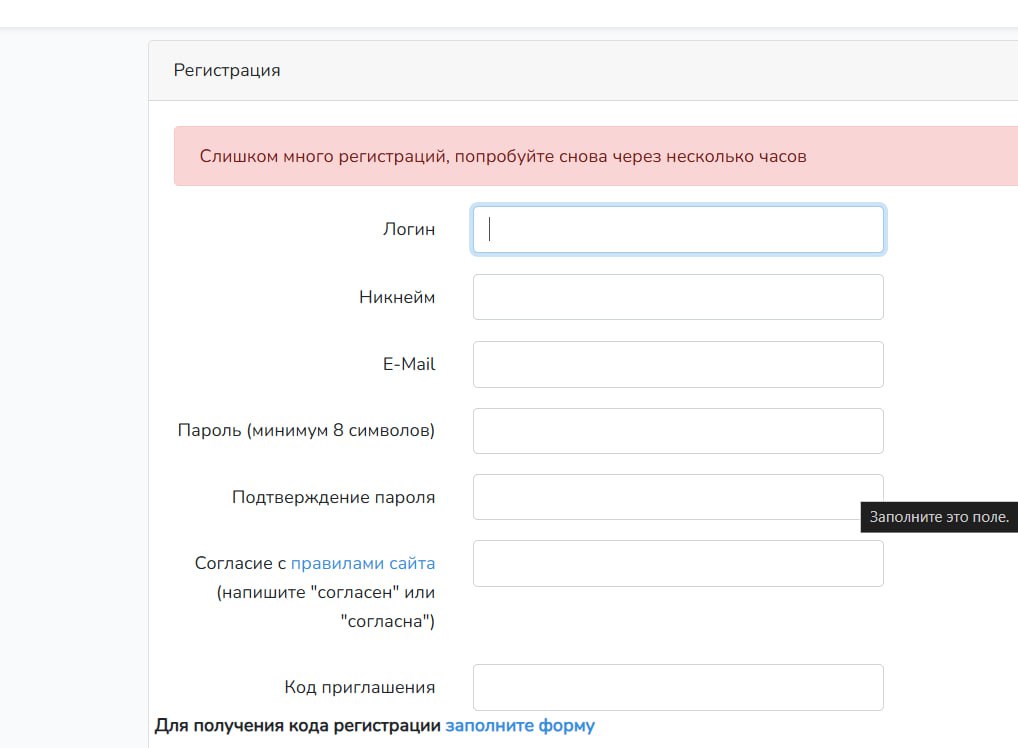Click the Регистрация panel header
The width and height of the screenshot is (1018, 748).
[x=227, y=71]
